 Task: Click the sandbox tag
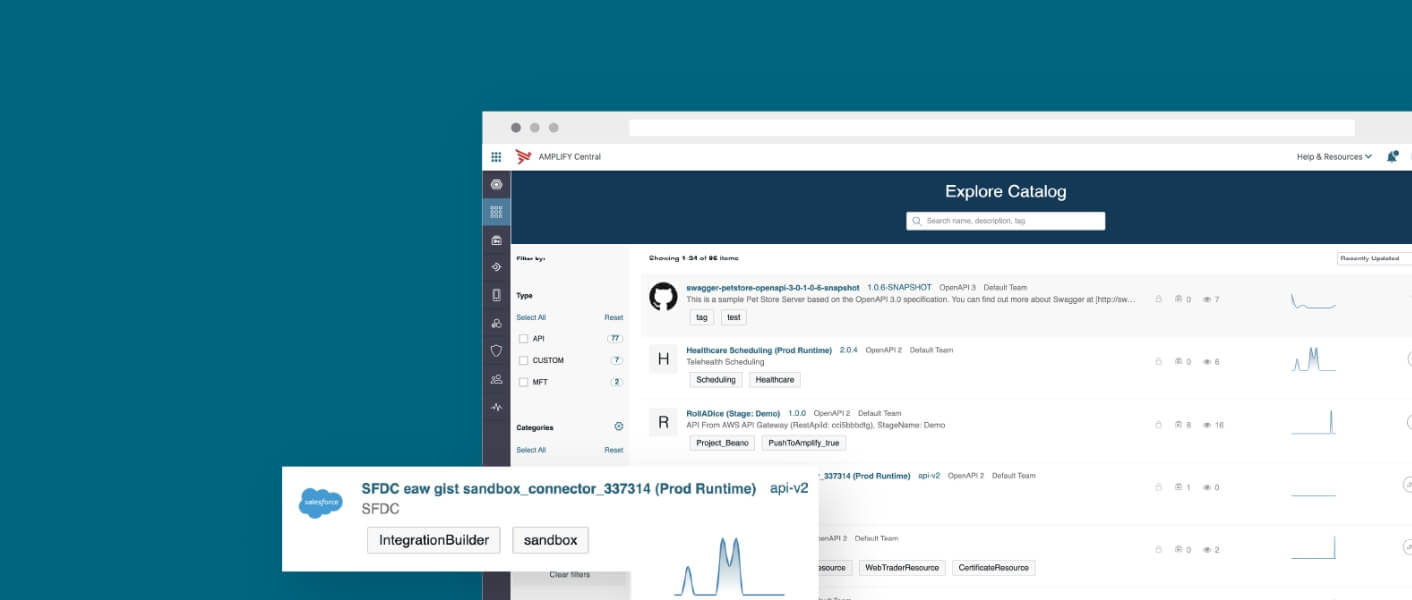point(551,540)
